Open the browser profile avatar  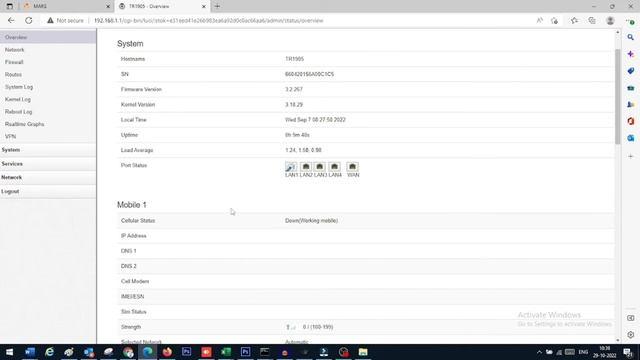click(610, 20)
